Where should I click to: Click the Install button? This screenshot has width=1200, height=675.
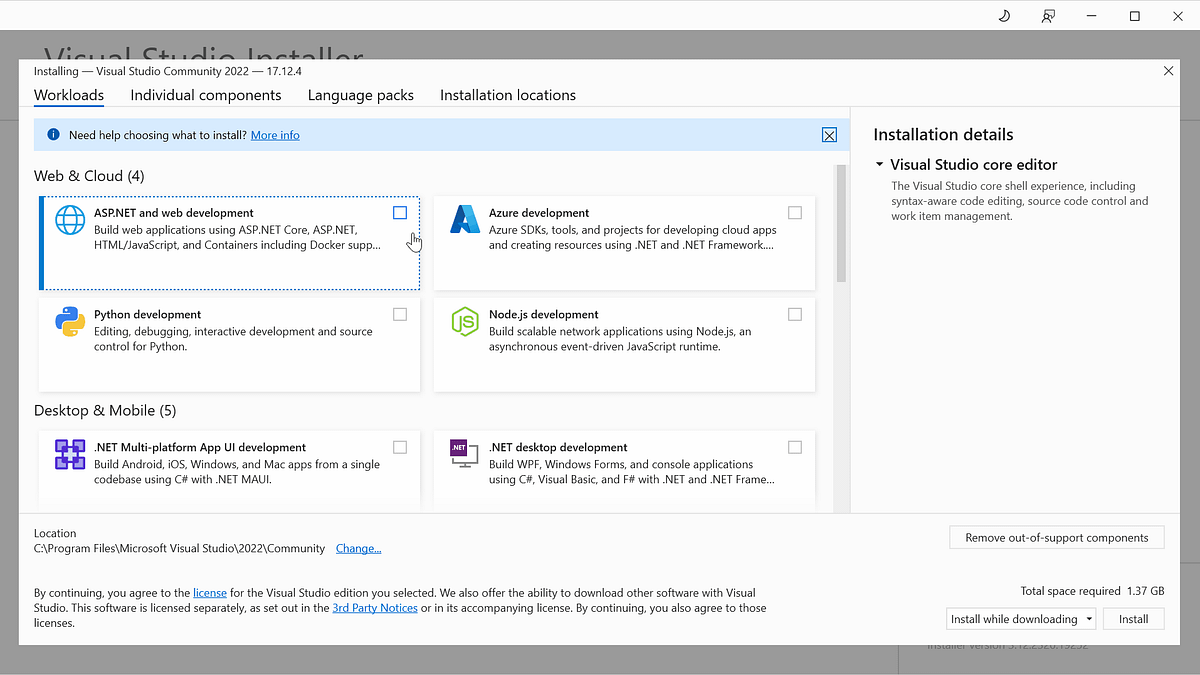pyautogui.click(x=1133, y=618)
